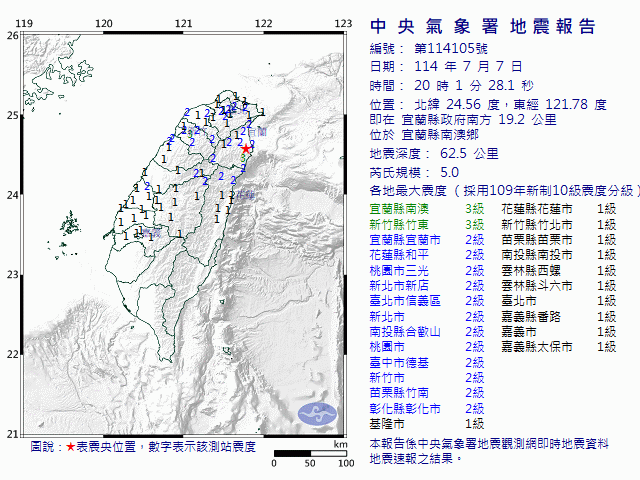Click the 雲林縣斗六市 1級 row
Viewport: 640px width, 480px height.
(558, 286)
